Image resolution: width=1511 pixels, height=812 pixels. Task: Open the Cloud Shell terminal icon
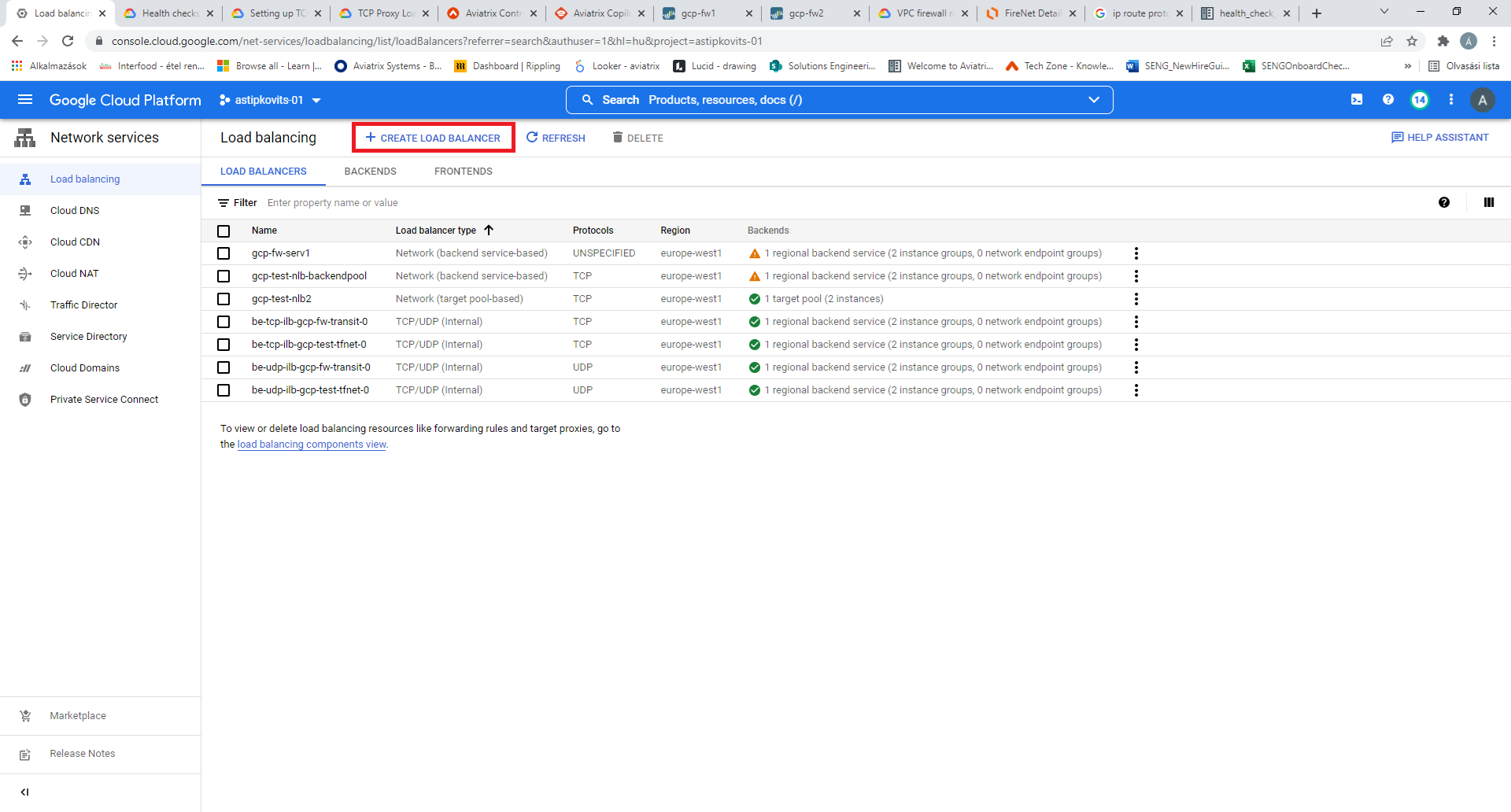tap(1357, 100)
